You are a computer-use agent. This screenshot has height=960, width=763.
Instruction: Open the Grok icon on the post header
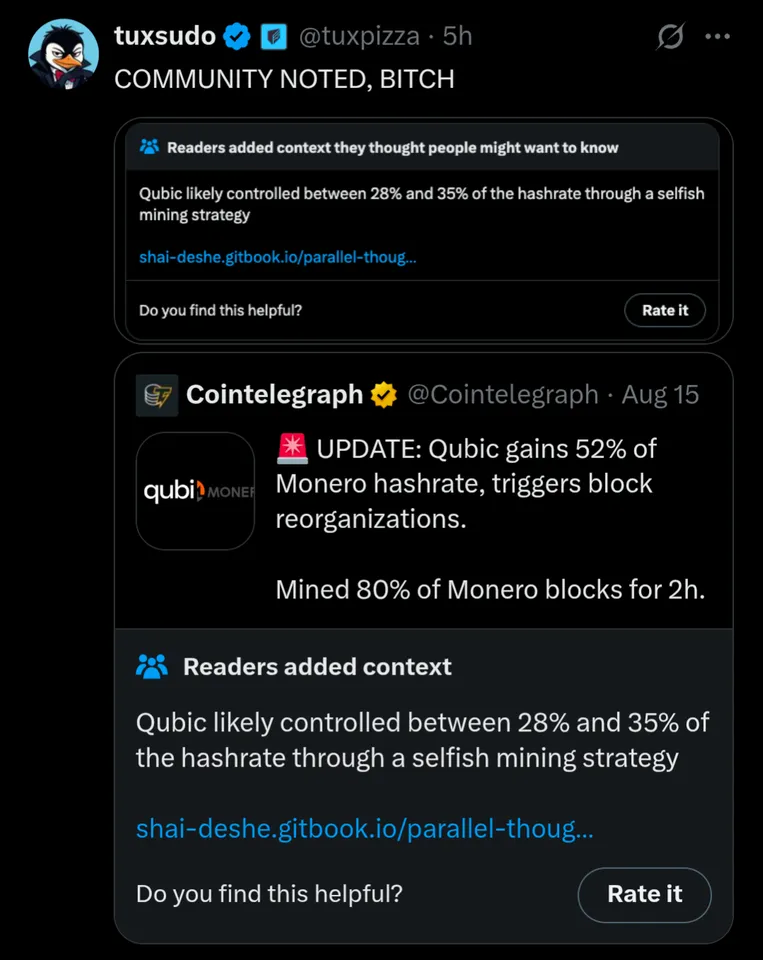pyautogui.click(x=670, y=37)
